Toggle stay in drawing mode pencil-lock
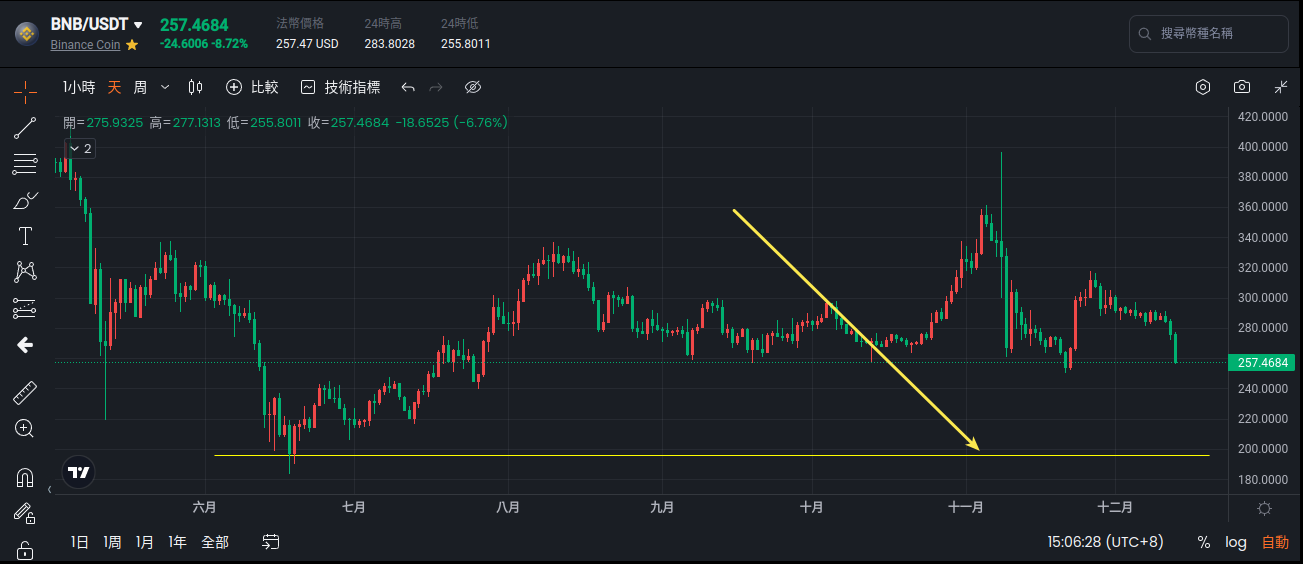 [25, 514]
